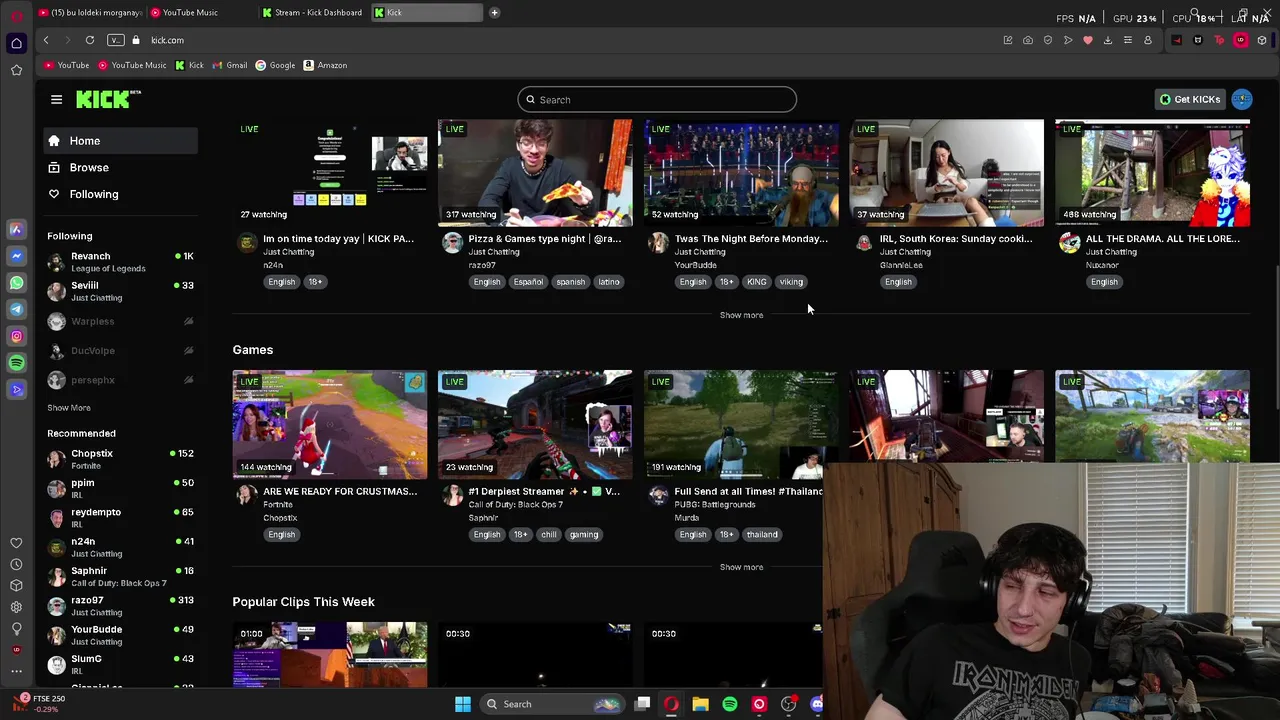Open Opera start page home icon

(x=16, y=43)
